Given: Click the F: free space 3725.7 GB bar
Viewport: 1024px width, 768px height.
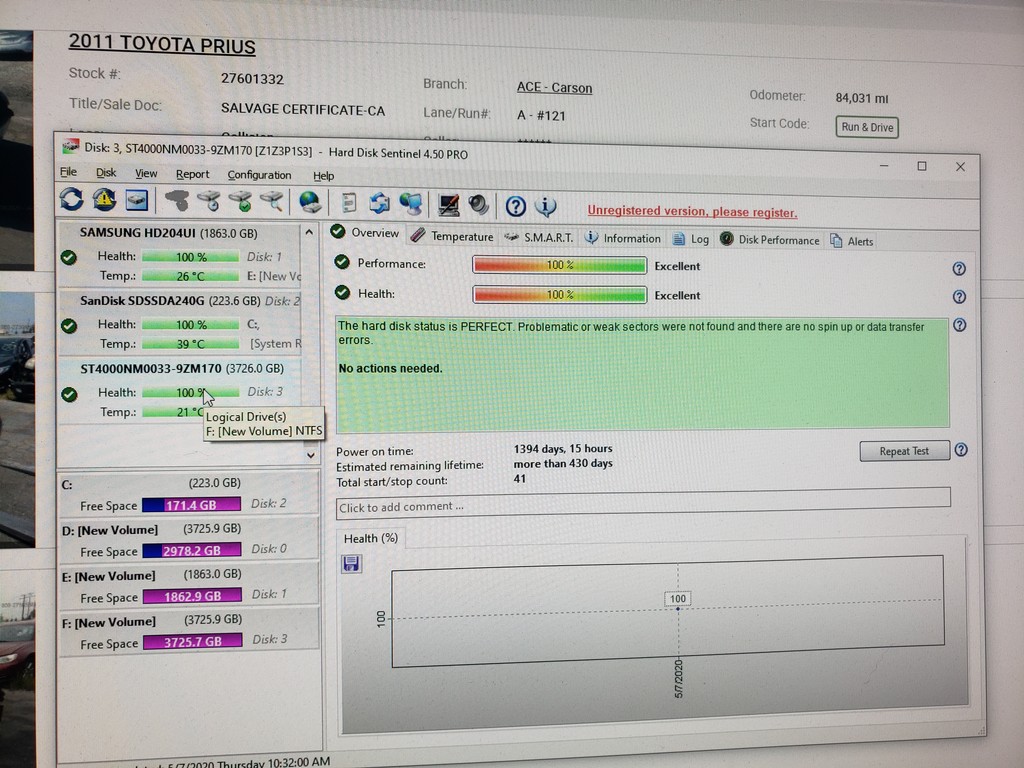Looking at the screenshot, I should pyautogui.click(x=193, y=642).
